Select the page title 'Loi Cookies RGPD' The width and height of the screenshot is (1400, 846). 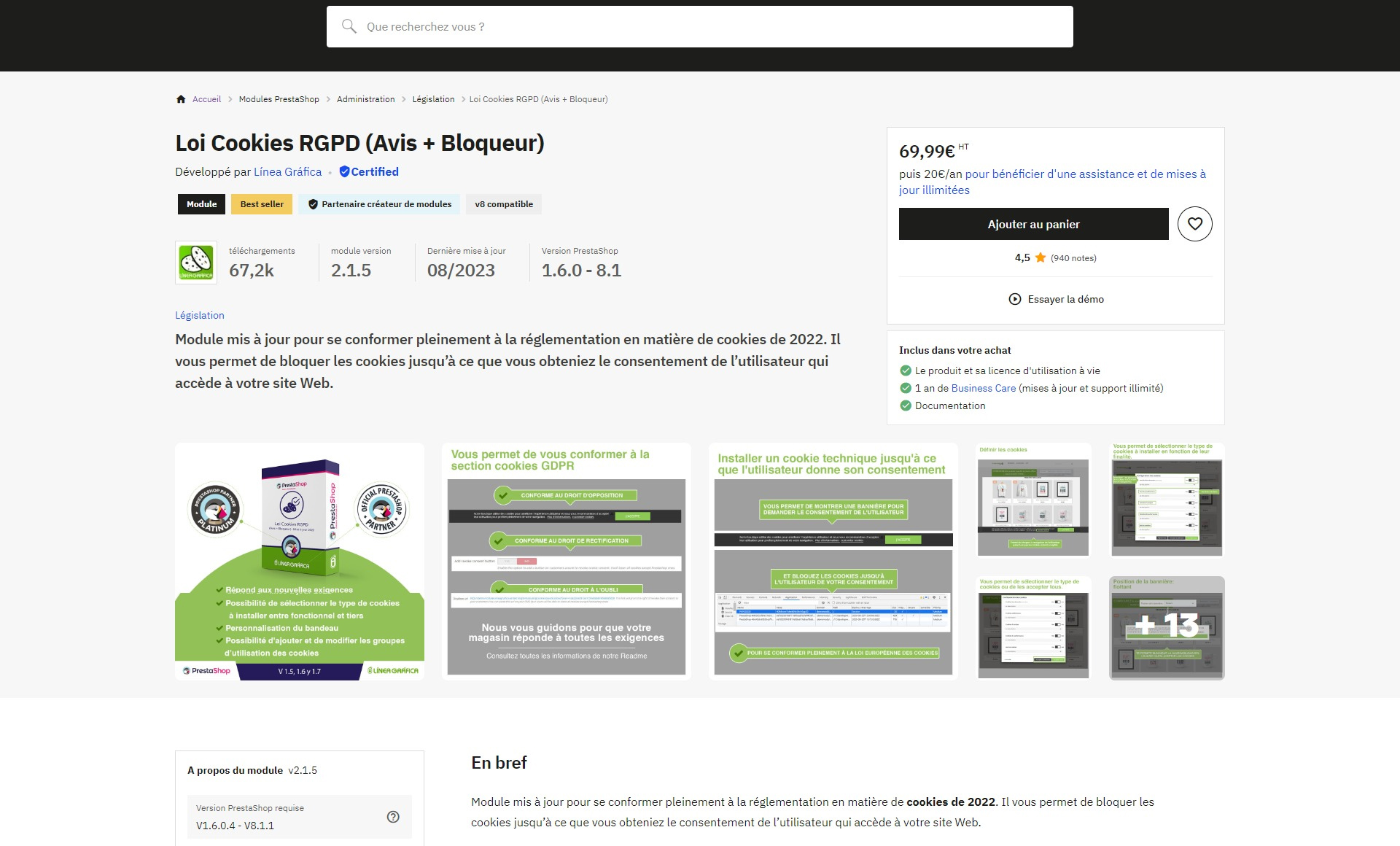(359, 143)
